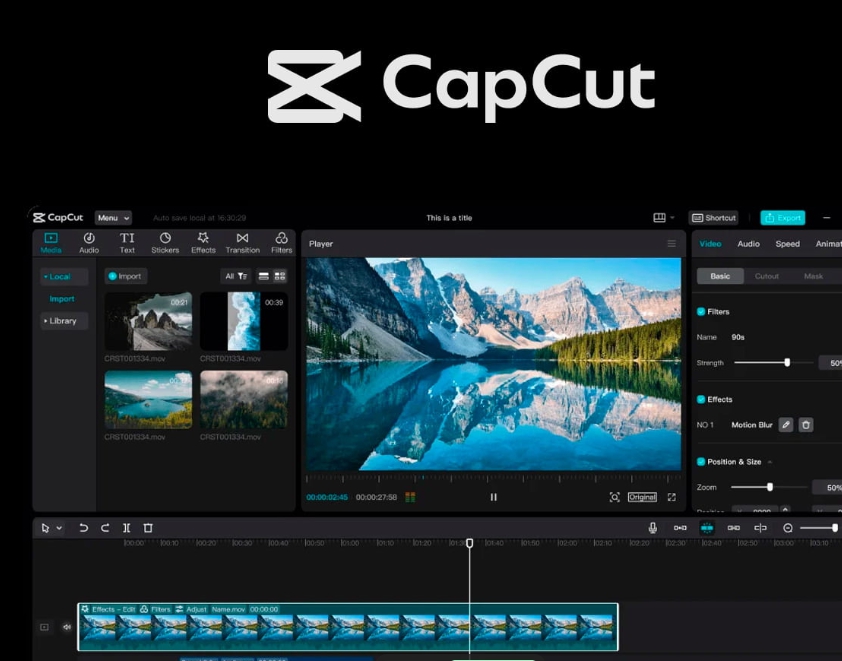Open the Media panel
This screenshot has width=842, height=661.
point(51,243)
